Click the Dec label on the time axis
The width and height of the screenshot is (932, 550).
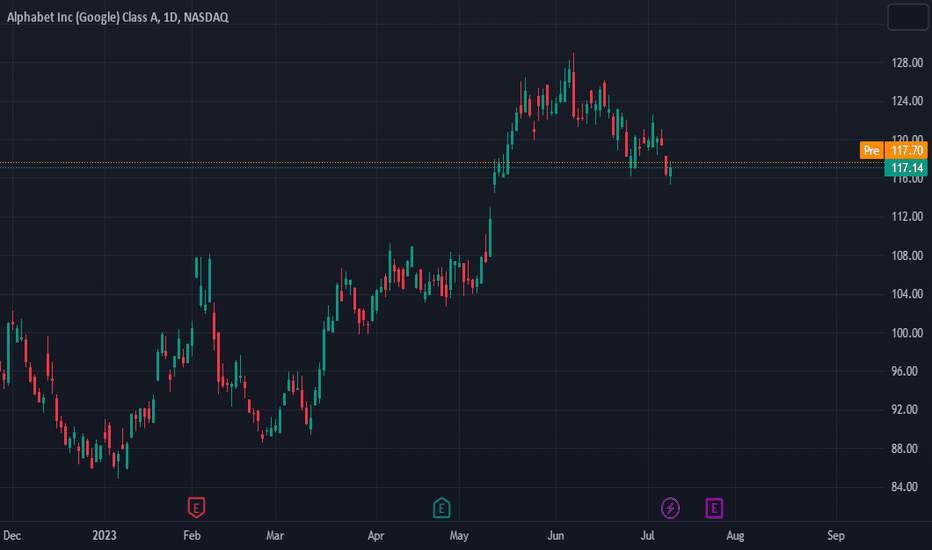(x=12, y=536)
